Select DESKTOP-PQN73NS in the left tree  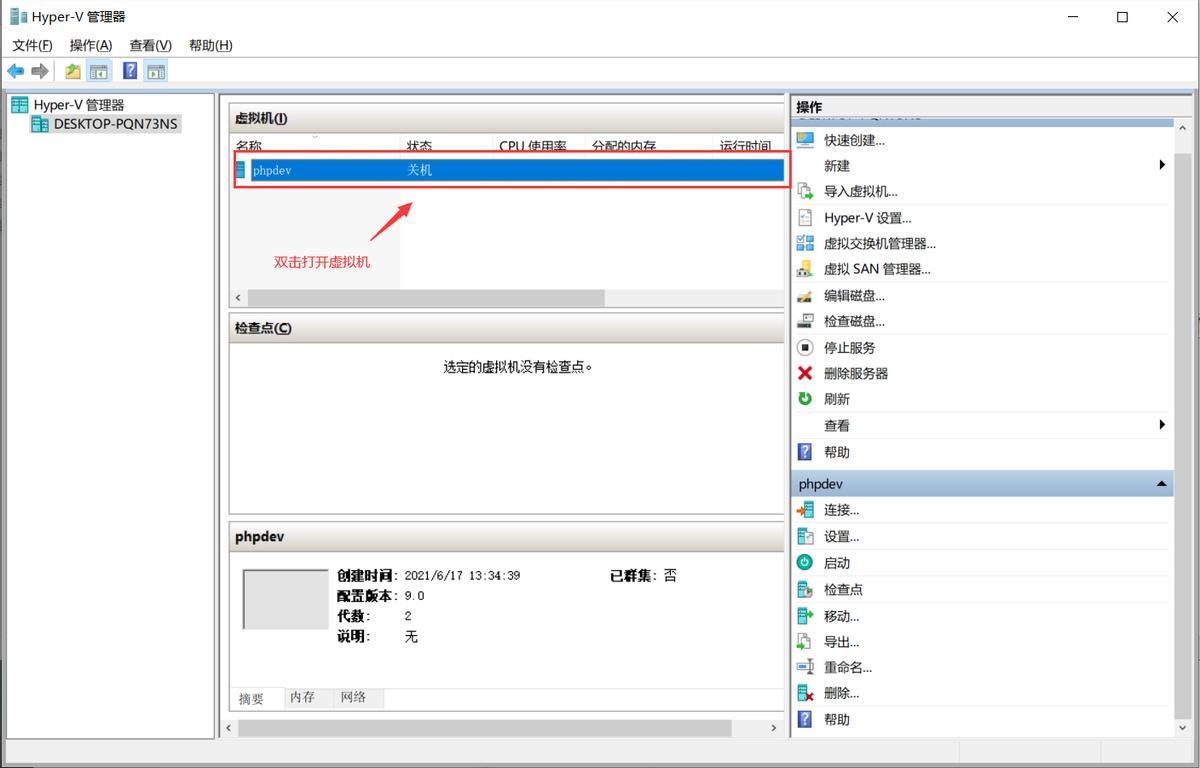(113, 123)
